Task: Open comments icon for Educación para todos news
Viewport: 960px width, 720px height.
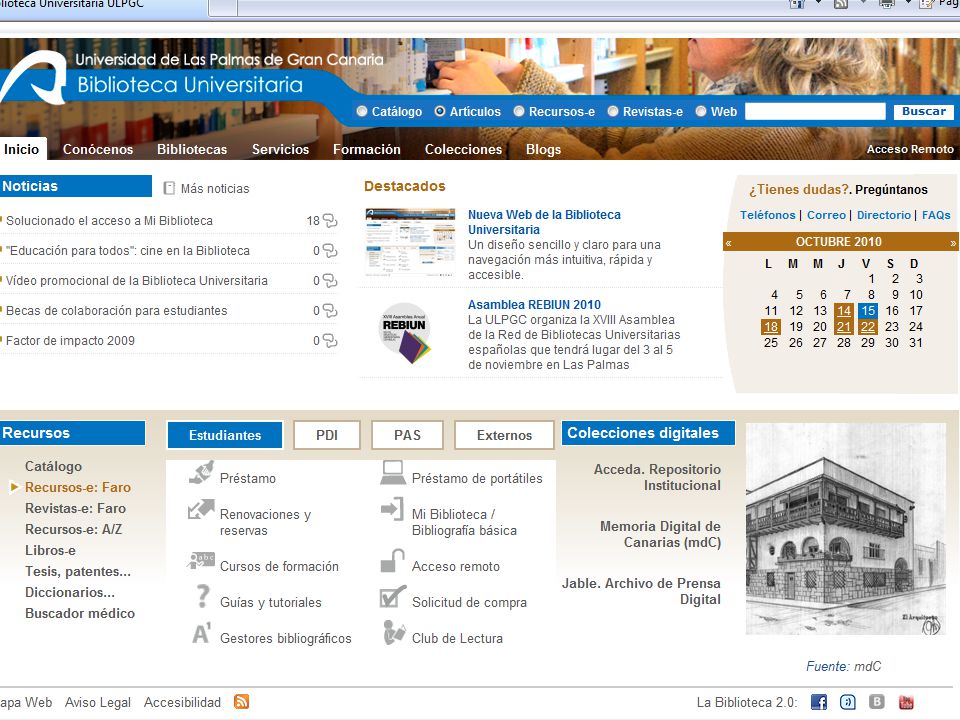Action: coord(330,250)
